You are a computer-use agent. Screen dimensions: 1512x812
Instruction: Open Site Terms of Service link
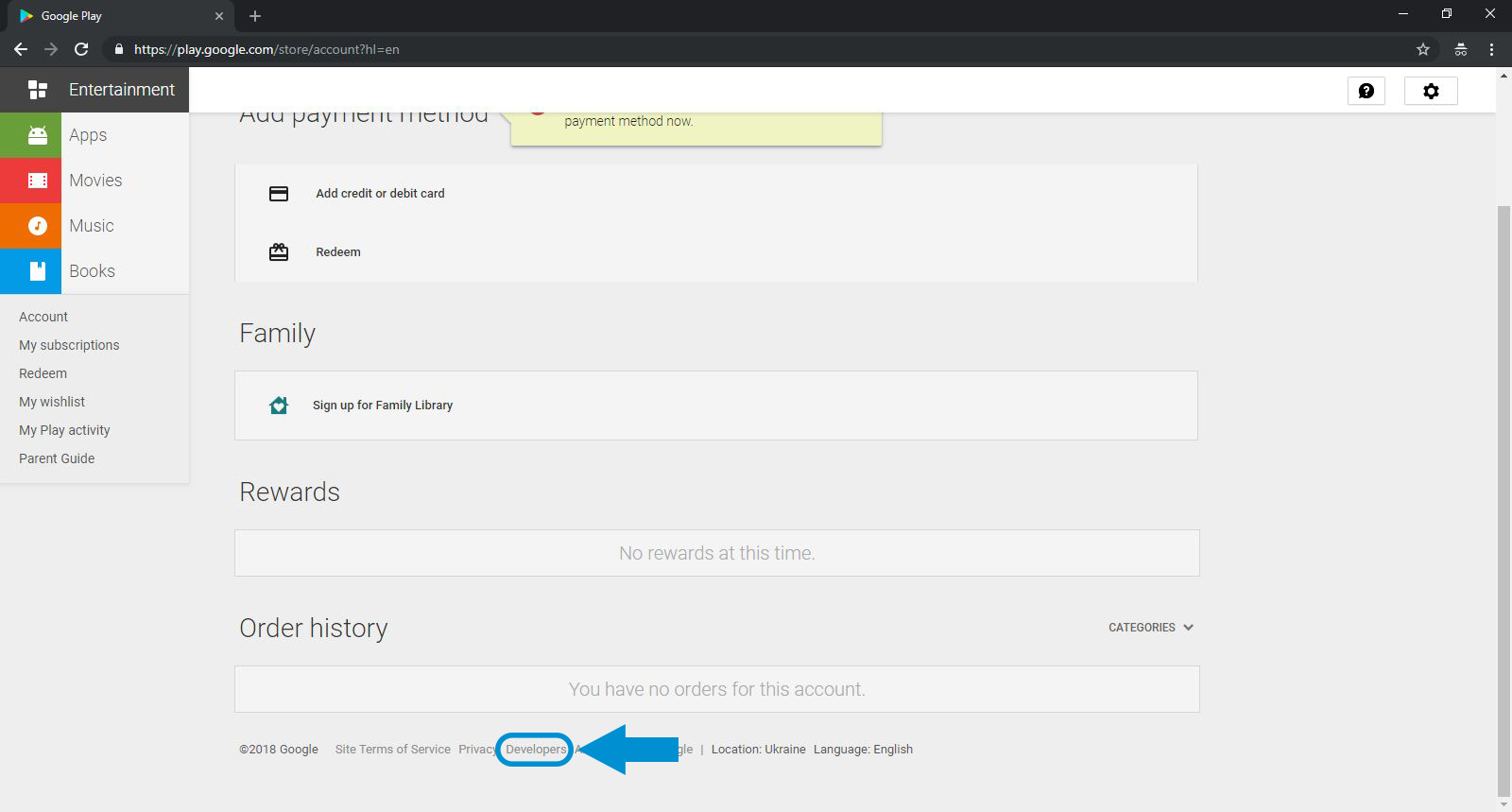coord(392,750)
